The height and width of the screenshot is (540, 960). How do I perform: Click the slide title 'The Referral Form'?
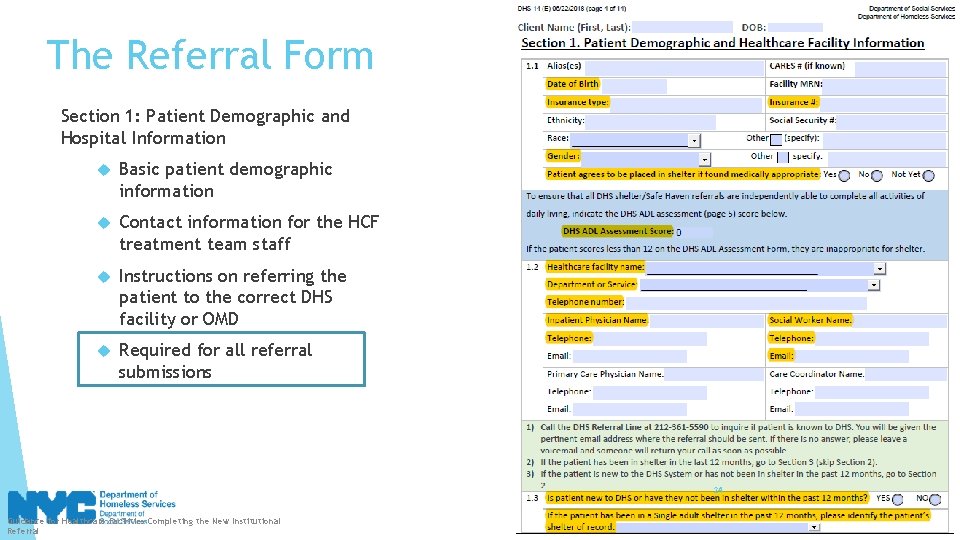pos(210,55)
